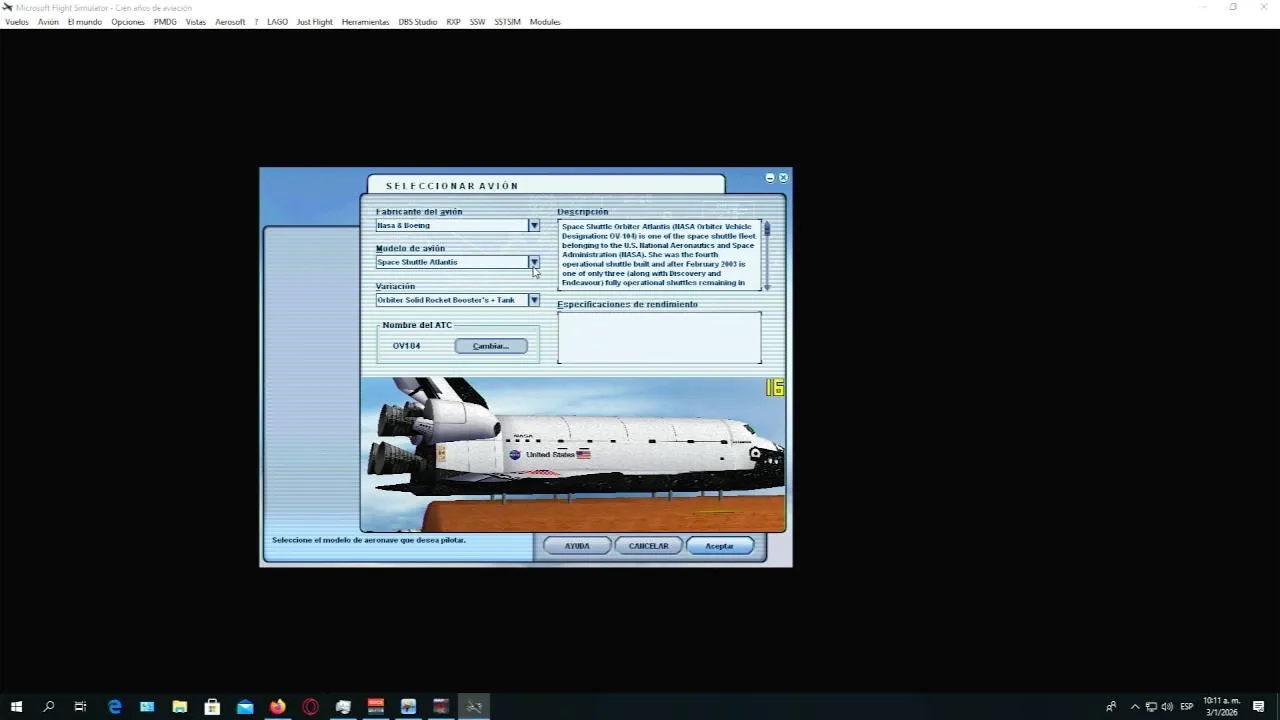The image size is (1280, 720).
Task: Minimize the Seleccionar avión dialog
Action: pos(770,177)
